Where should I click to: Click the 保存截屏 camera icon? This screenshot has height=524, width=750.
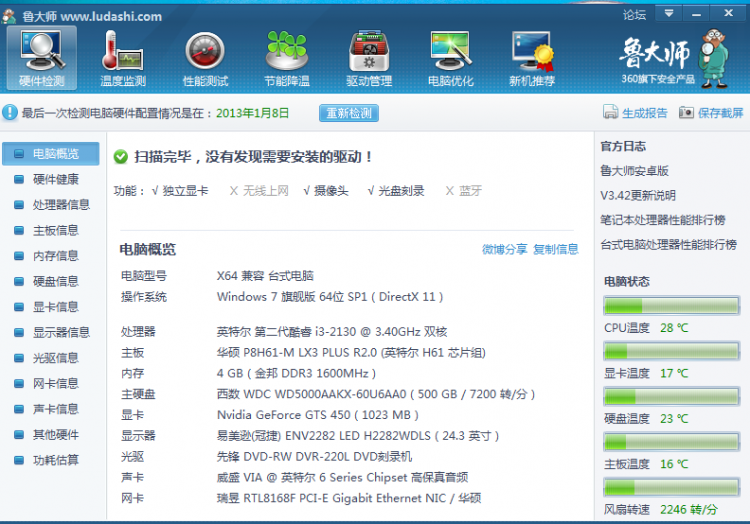(x=686, y=112)
